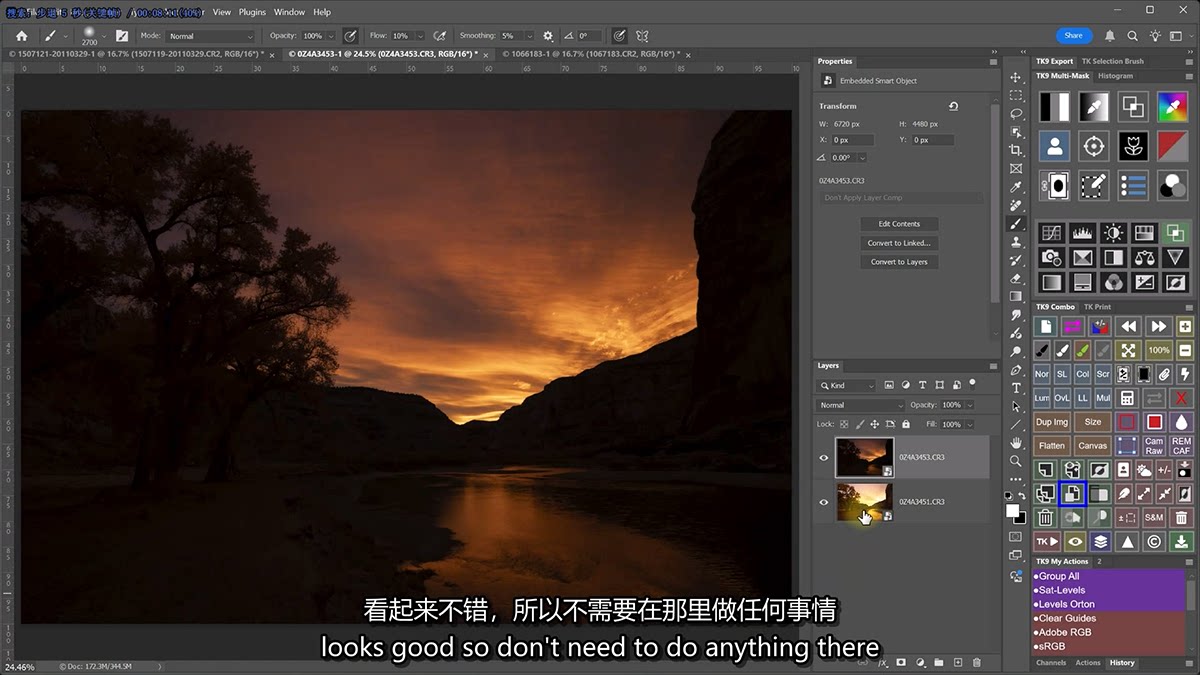
Task: Click the TK9 Combo red X icon
Action: 1182,398
